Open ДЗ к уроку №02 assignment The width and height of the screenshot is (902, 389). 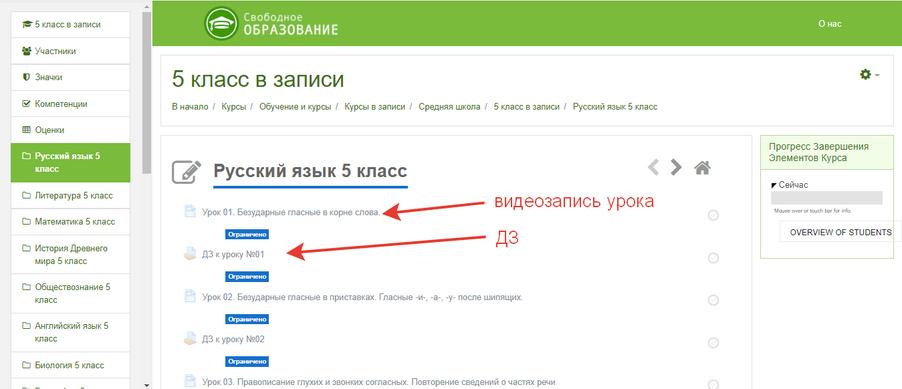[233, 339]
